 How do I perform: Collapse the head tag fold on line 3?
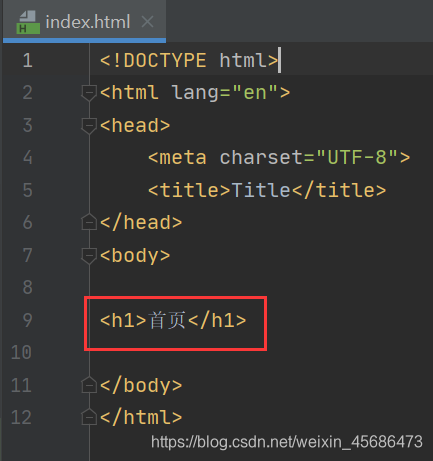click(x=89, y=125)
